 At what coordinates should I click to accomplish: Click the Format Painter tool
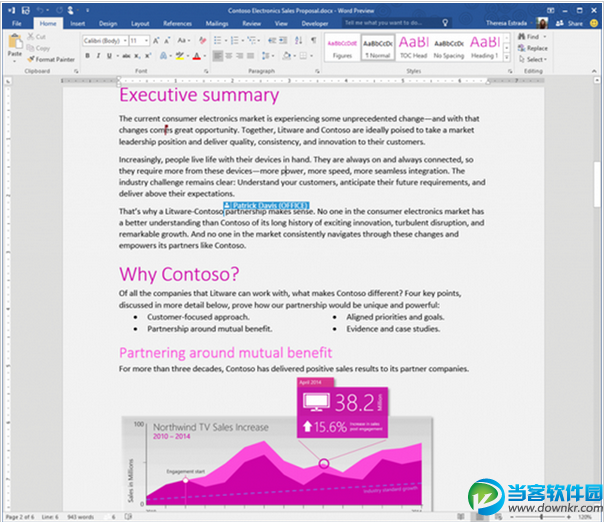pos(52,59)
